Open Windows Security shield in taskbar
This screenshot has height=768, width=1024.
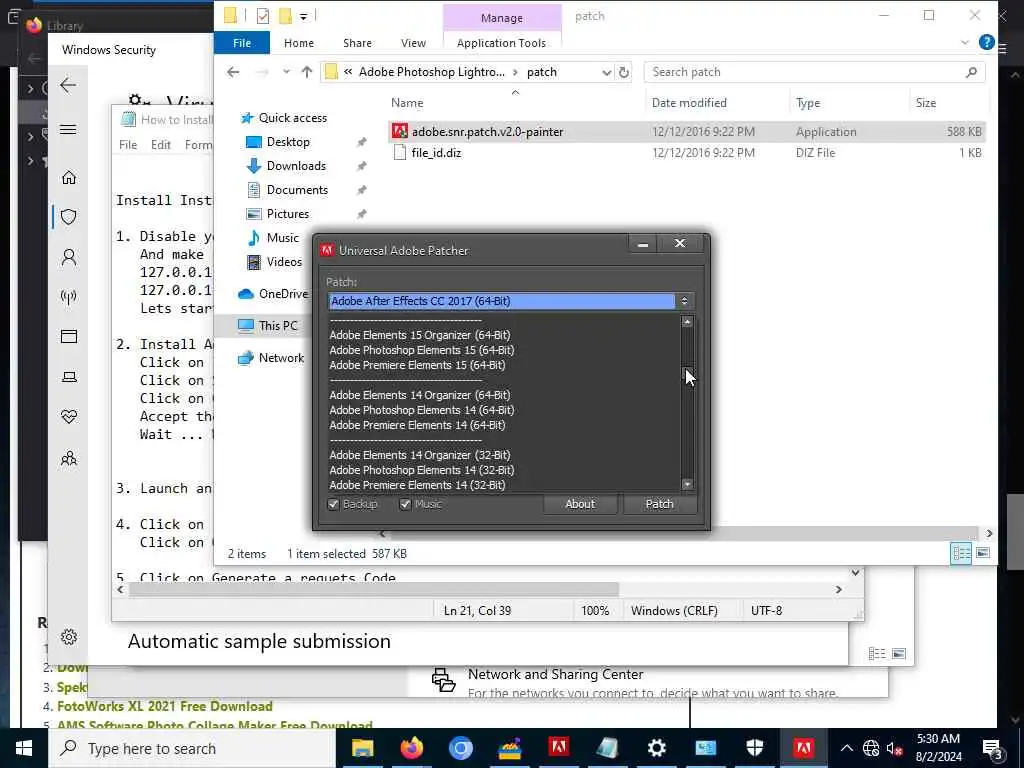[x=754, y=748]
